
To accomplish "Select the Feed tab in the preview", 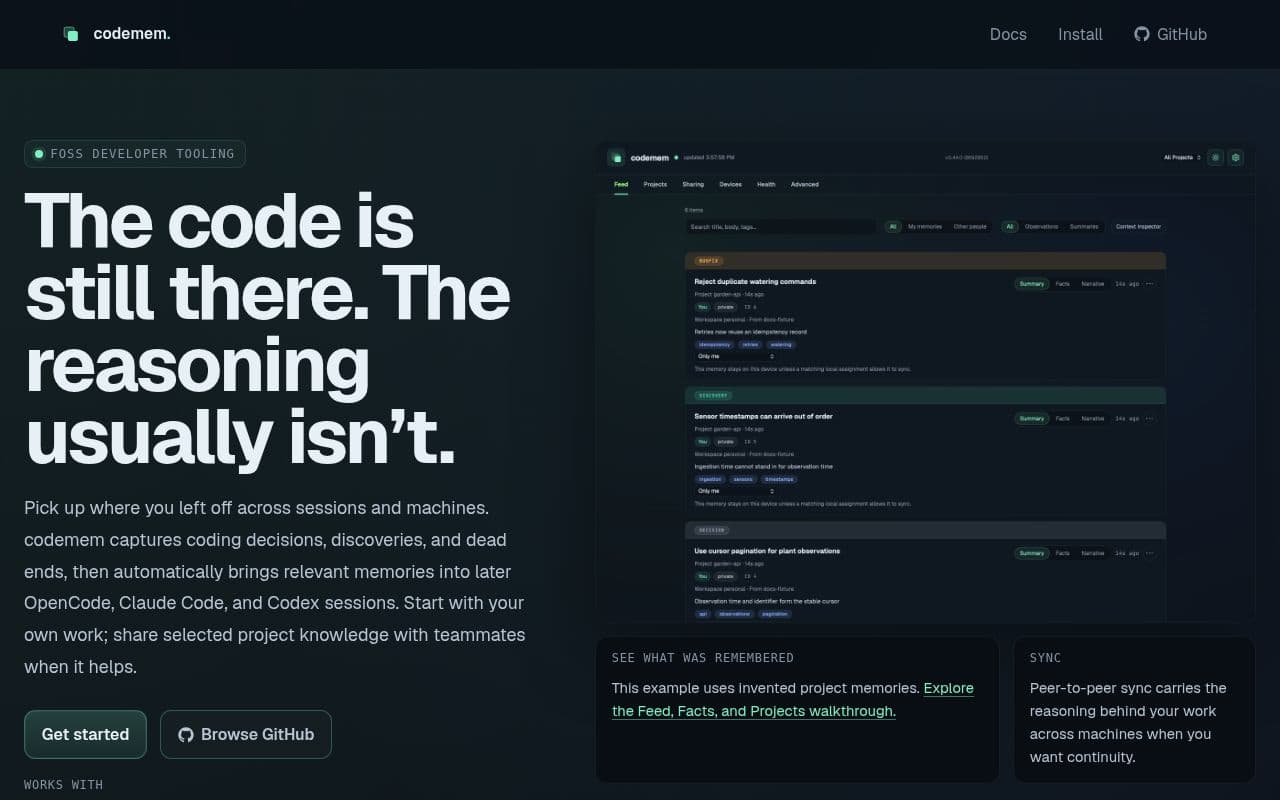I will pyautogui.click(x=621, y=184).
